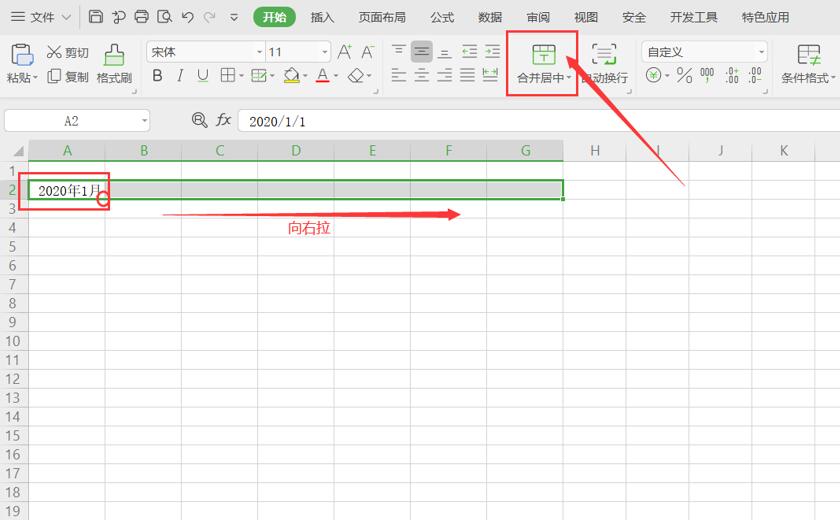Click 剪切 (Cut) scissors button
Image resolution: width=840 pixels, height=520 pixels.
pos(68,52)
